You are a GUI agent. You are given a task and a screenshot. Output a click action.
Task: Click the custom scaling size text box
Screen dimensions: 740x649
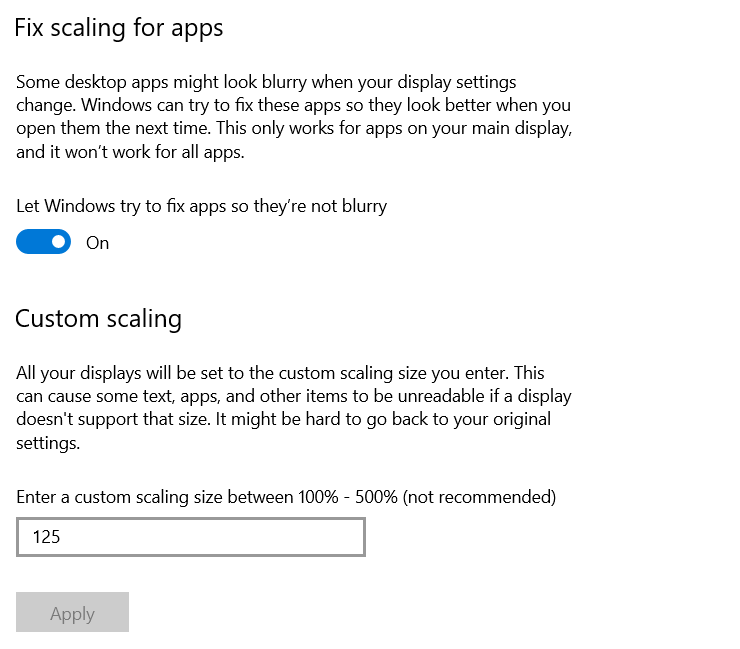pyautogui.click(x=191, y=537)
